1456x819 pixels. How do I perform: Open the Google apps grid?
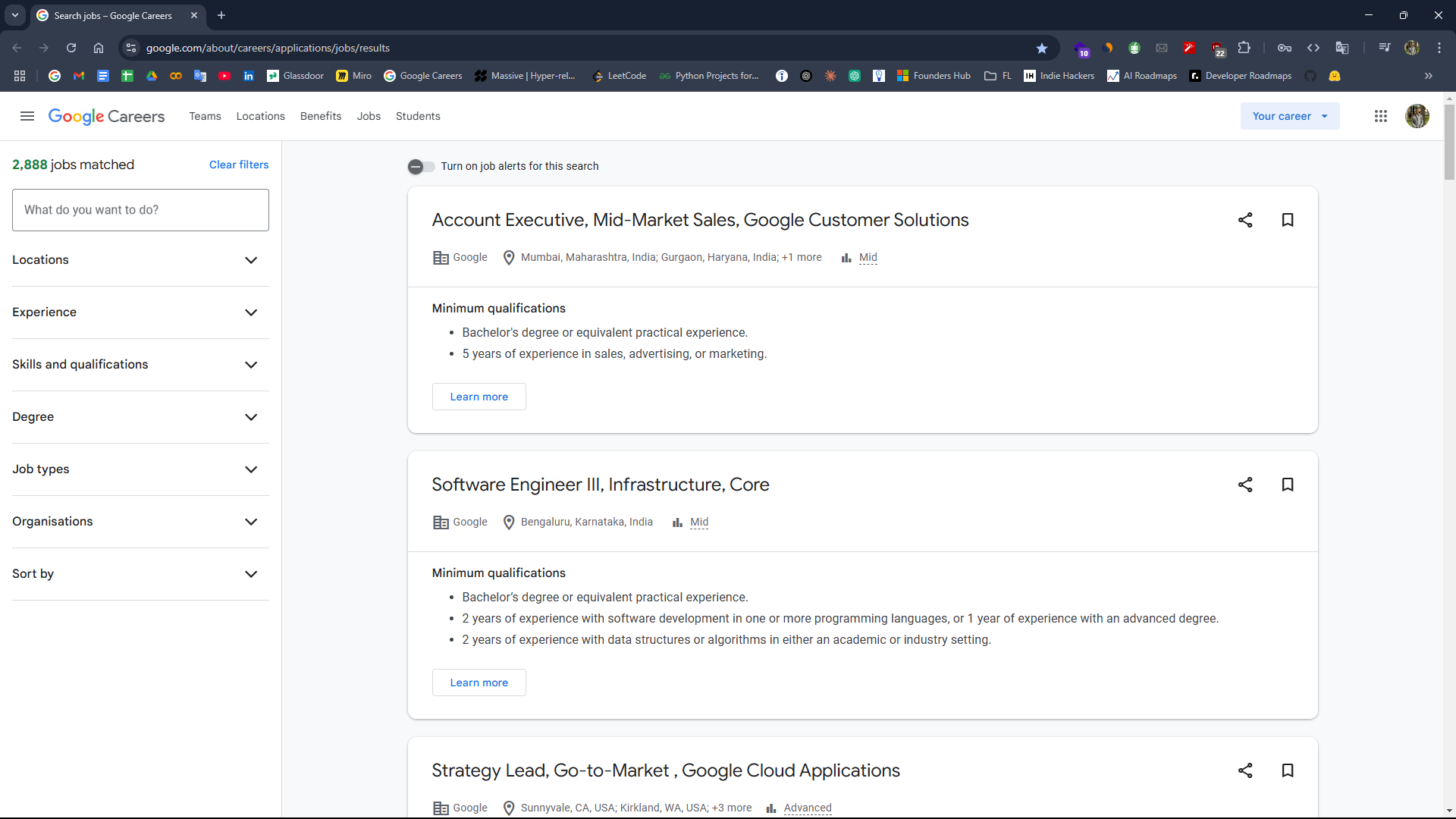pos(1381,116)
